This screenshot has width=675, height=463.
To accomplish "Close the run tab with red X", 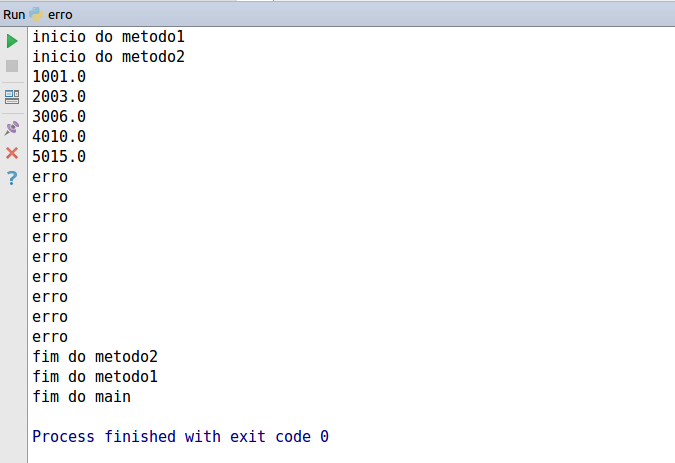I will pyautogui.click(x=12, y=153).
